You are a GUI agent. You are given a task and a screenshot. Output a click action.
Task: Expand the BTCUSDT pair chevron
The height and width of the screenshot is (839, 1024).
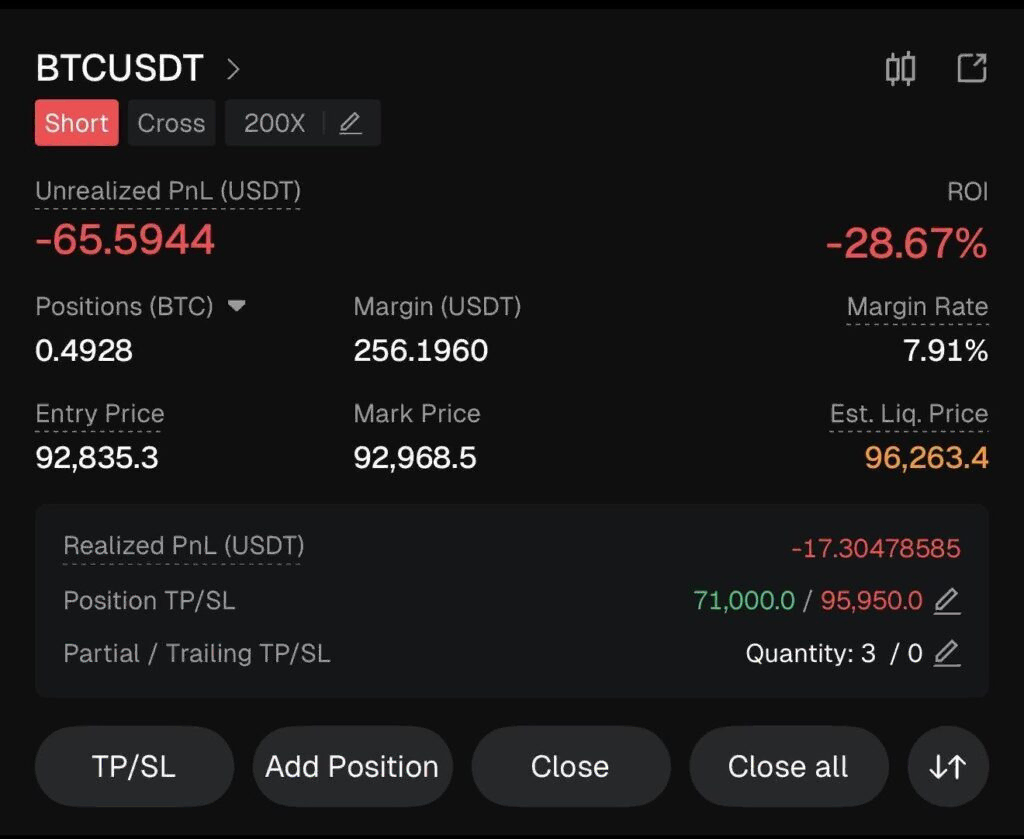click(x=233, y=69)
